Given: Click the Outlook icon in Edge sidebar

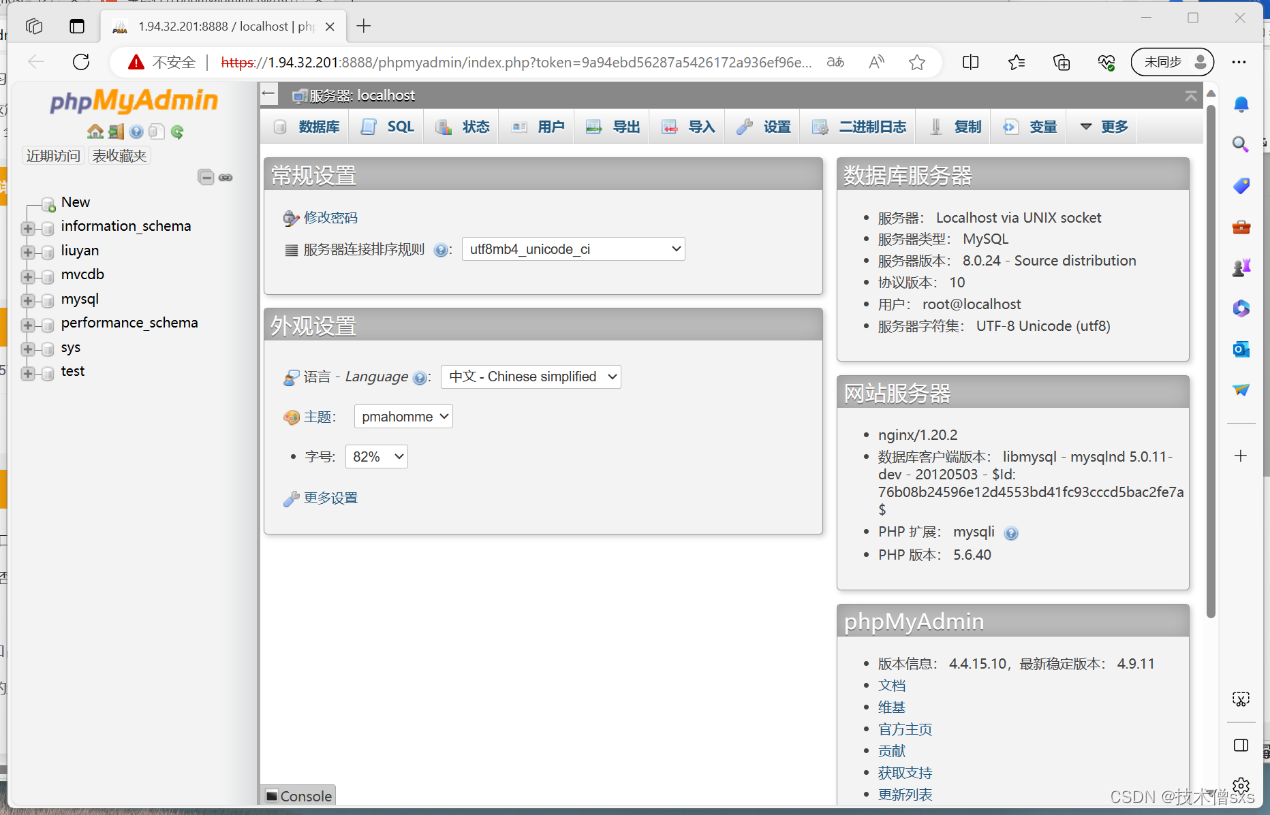Looking at the screenshot, I should coord(1241,349).
